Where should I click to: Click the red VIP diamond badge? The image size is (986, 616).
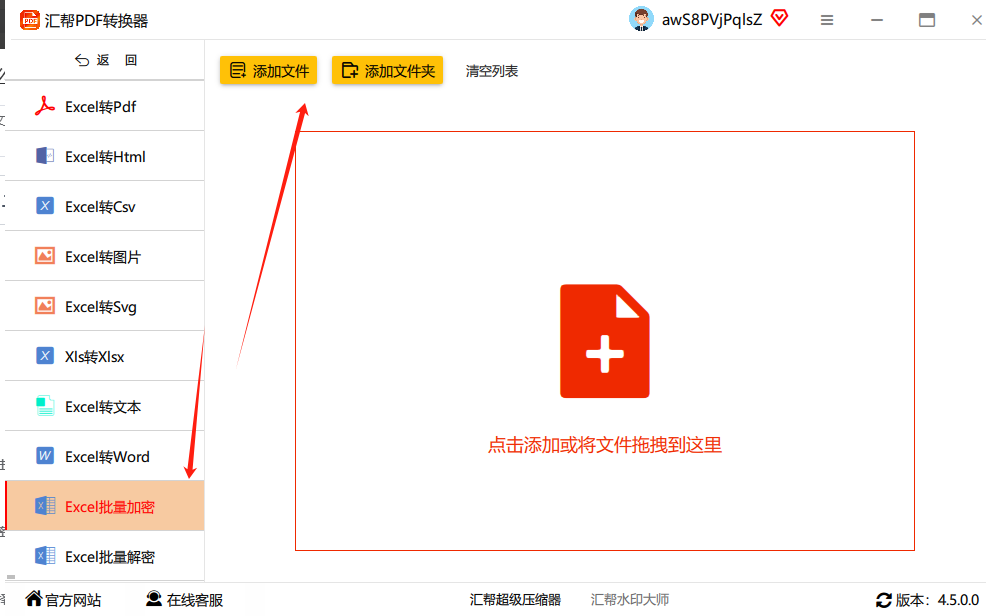tap(779, 18)
